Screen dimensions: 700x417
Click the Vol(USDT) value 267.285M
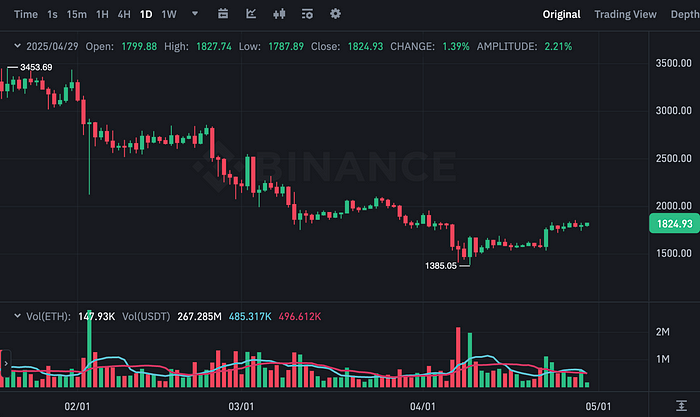click(200, 317)
